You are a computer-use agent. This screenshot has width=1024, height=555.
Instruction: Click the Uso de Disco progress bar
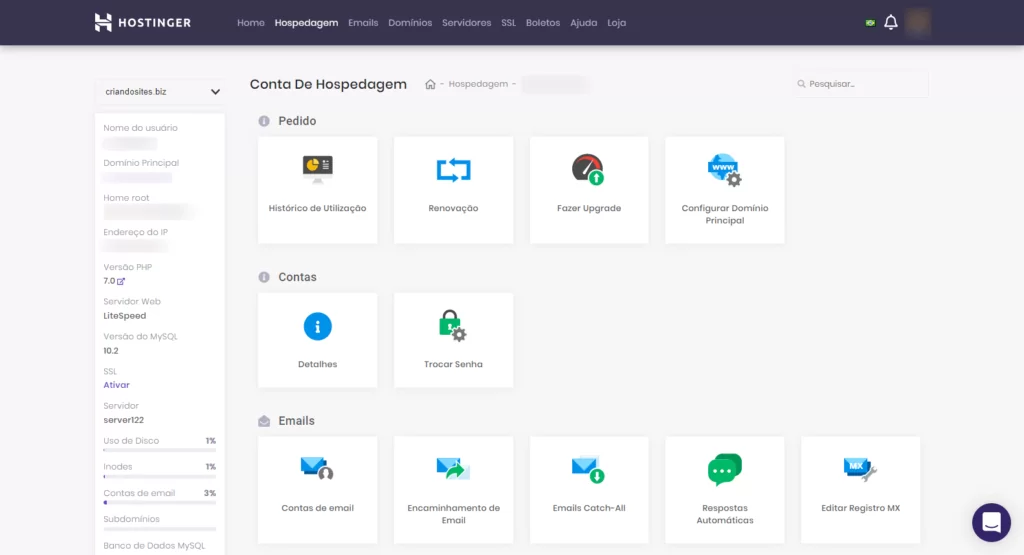tap(159, 451)
